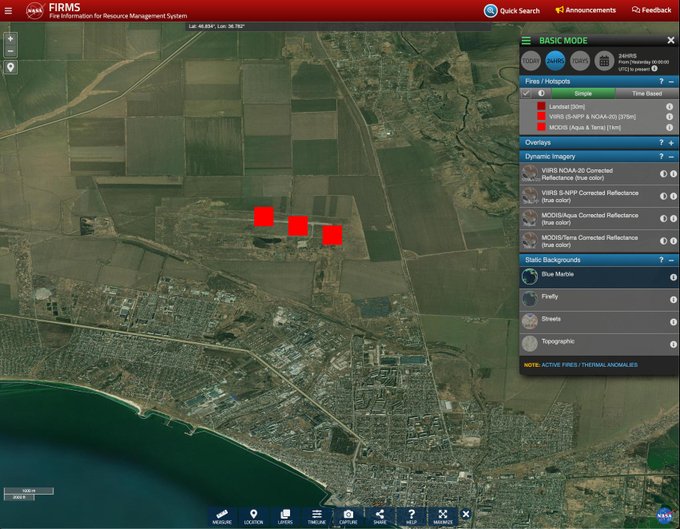Screen dimensions: 680x529
Task: Click the MODIS [1km] color swatch
Action: [541, 127]
